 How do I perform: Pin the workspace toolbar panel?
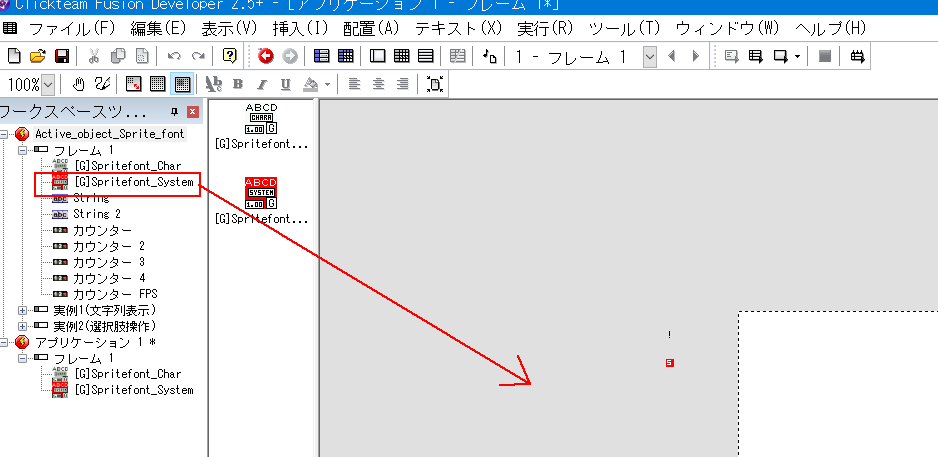175,112
